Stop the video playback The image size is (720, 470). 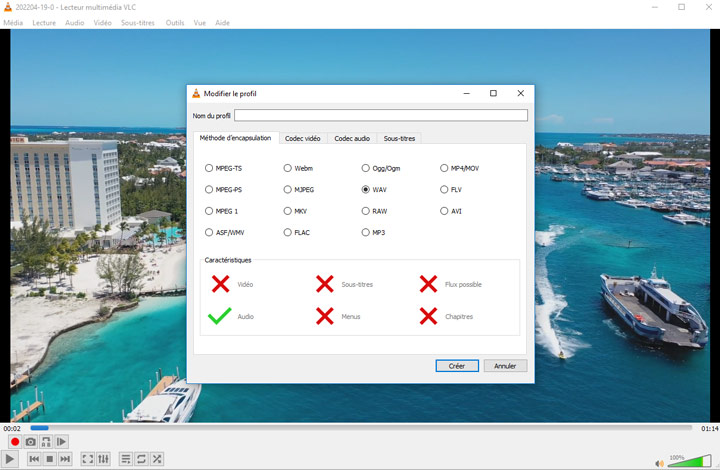tap(50, 459)
